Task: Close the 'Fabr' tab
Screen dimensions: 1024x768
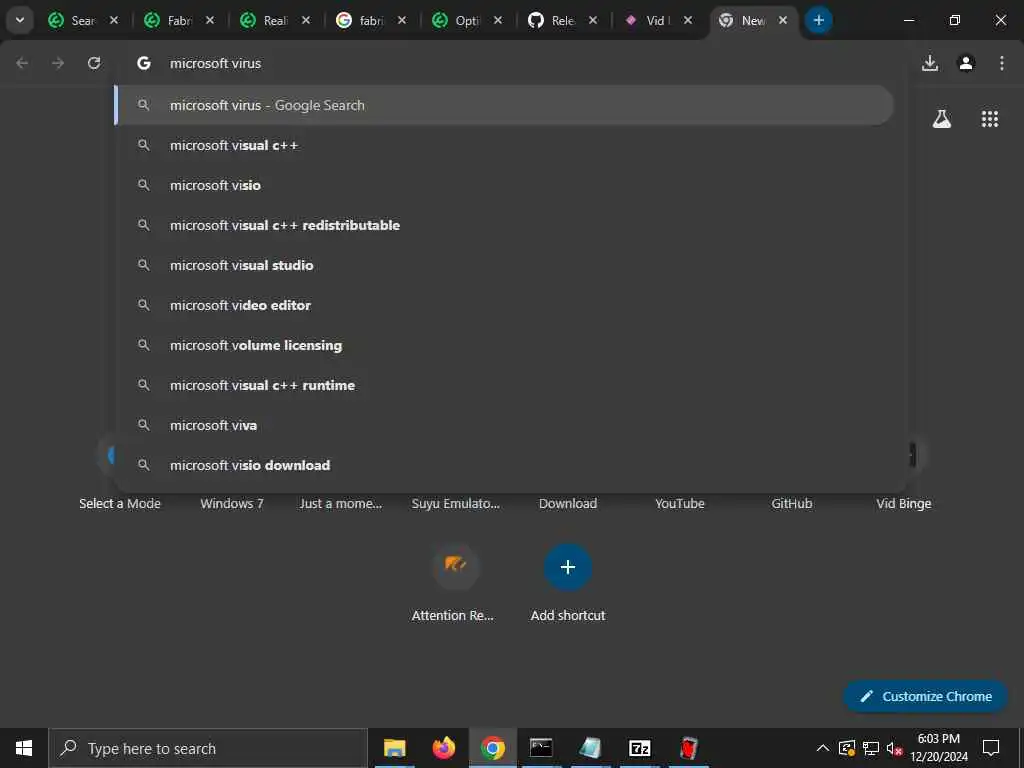Action: 210,20
